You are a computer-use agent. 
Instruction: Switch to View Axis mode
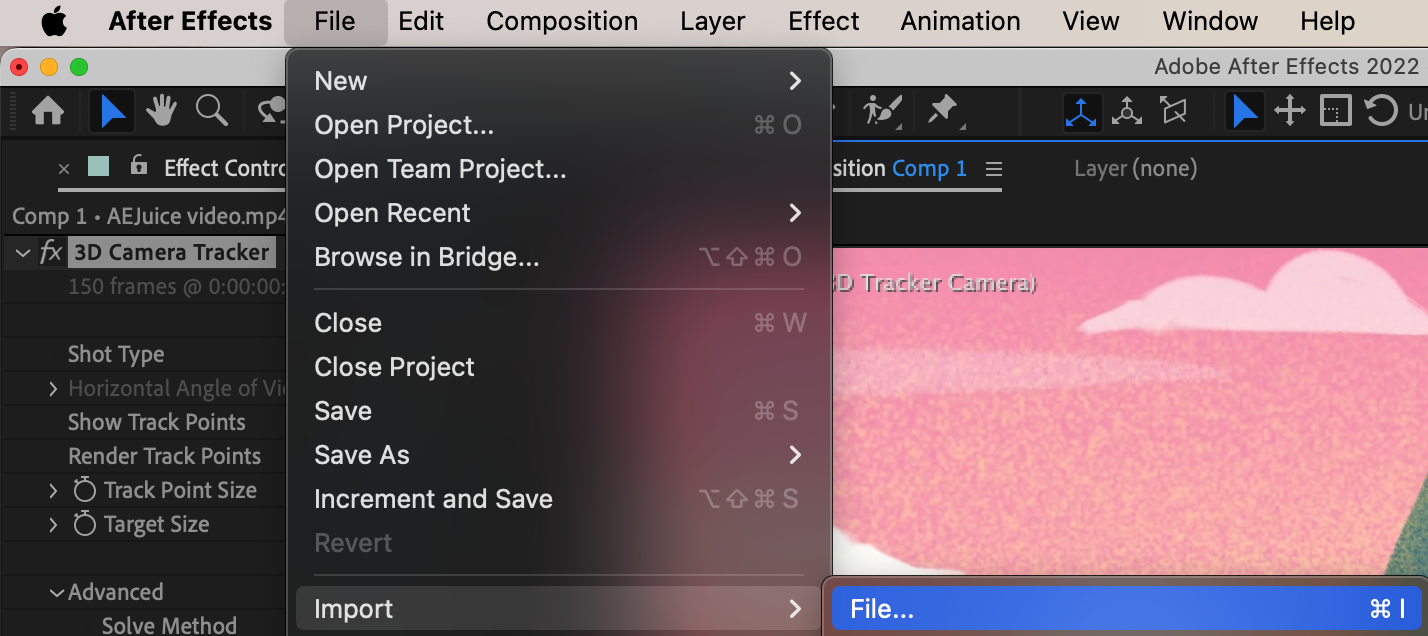[1173, 111]
